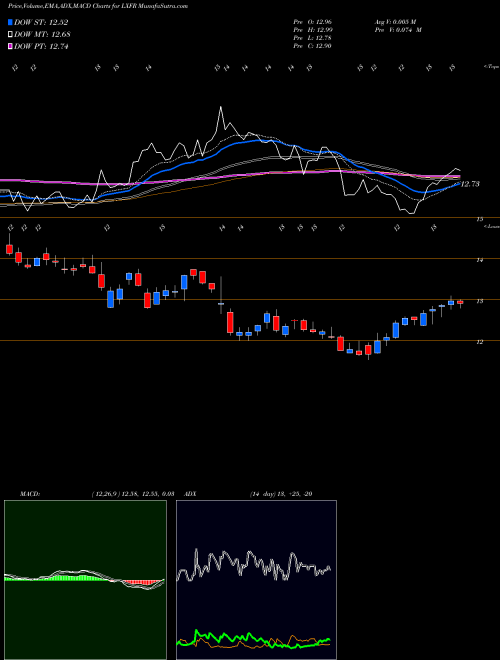Click the '<Tops' marker label
Viewport: 500px width, 660px height.
[x=491, y=67]
